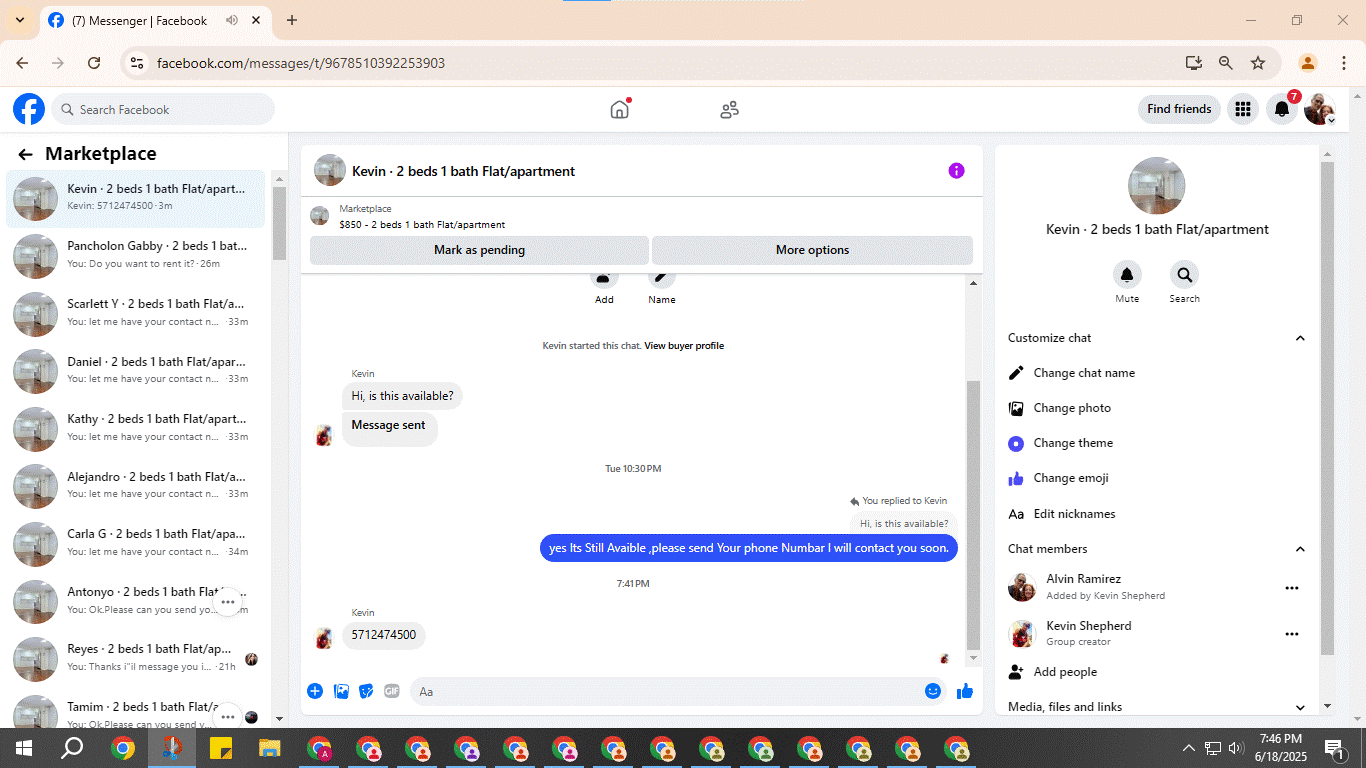Open the Home feed icon
The width and height of the screenshot is (1366, 768).
click(x=620, y=109)
